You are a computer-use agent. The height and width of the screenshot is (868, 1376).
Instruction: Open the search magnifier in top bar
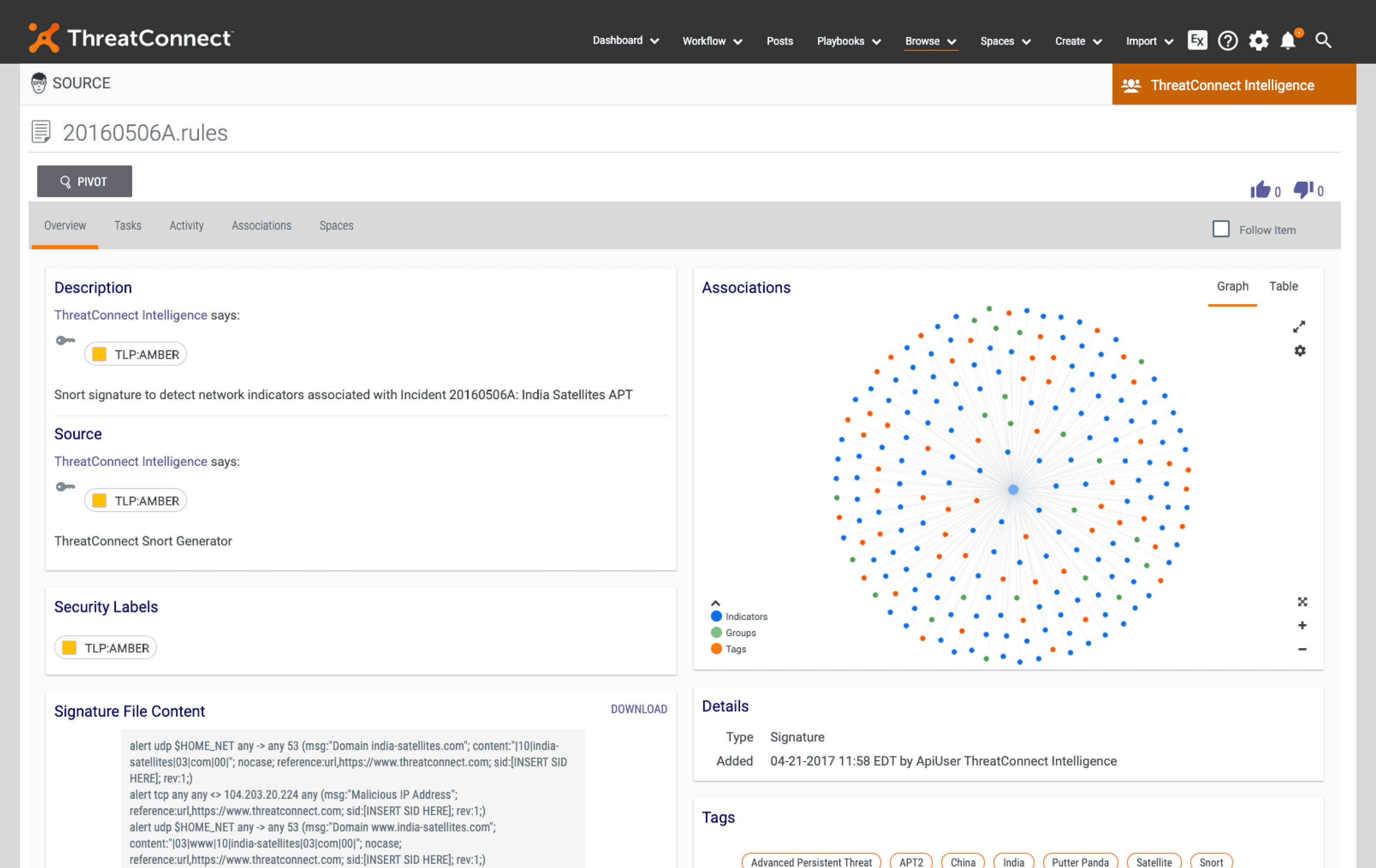click(1323, 41)
